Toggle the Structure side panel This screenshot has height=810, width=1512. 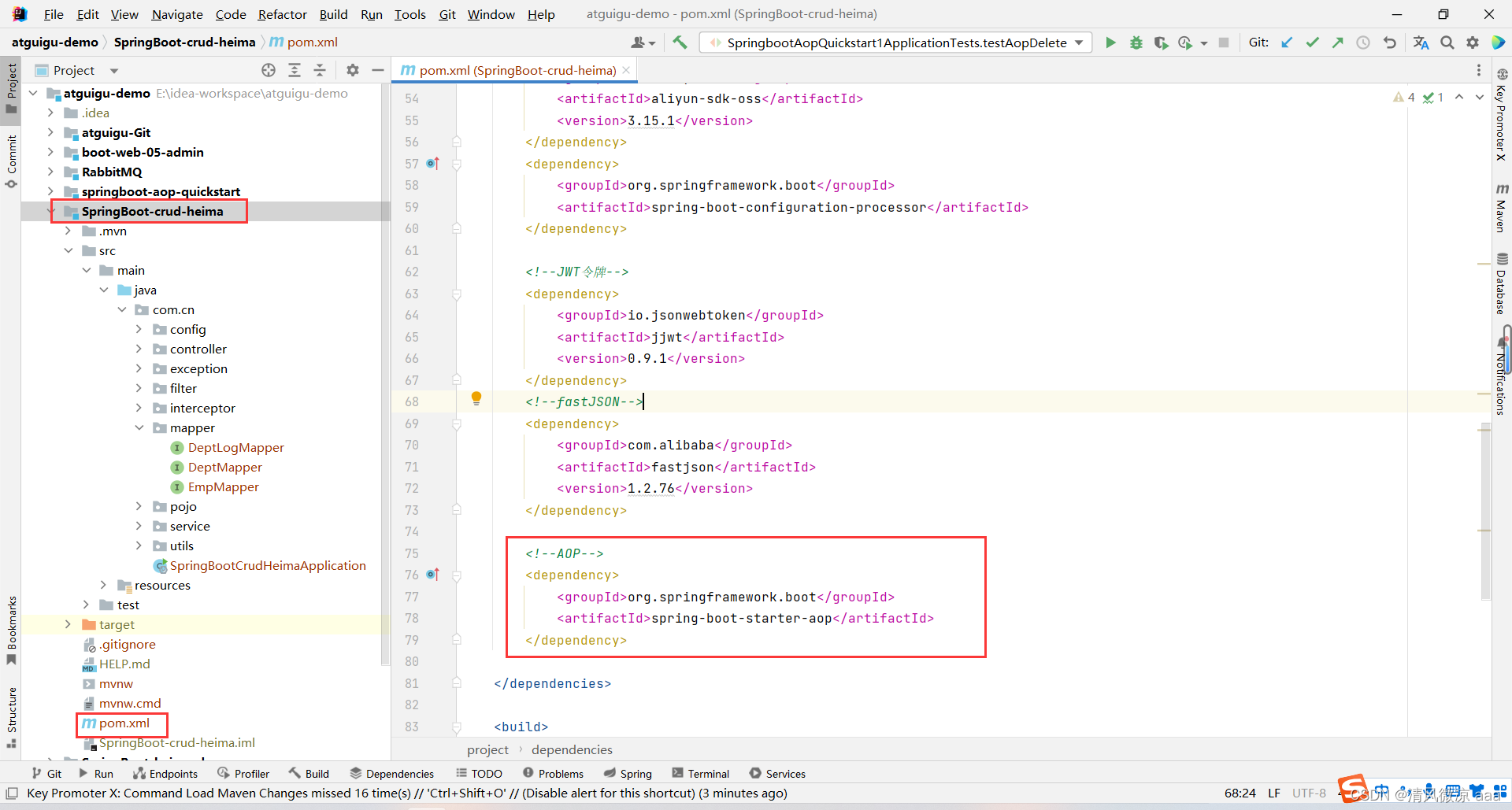pyautogui.click(x=11, y=718)
